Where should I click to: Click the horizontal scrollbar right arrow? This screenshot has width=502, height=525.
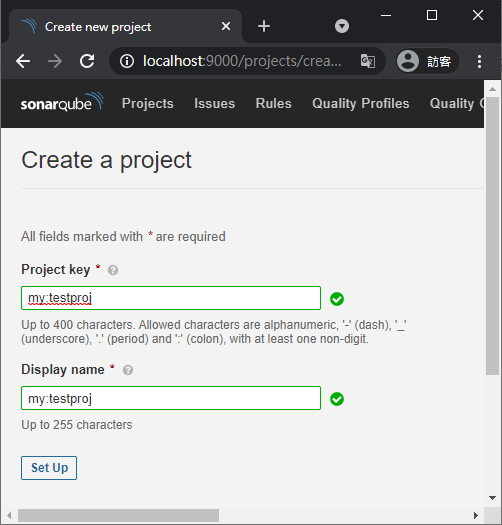click(476, 515)
